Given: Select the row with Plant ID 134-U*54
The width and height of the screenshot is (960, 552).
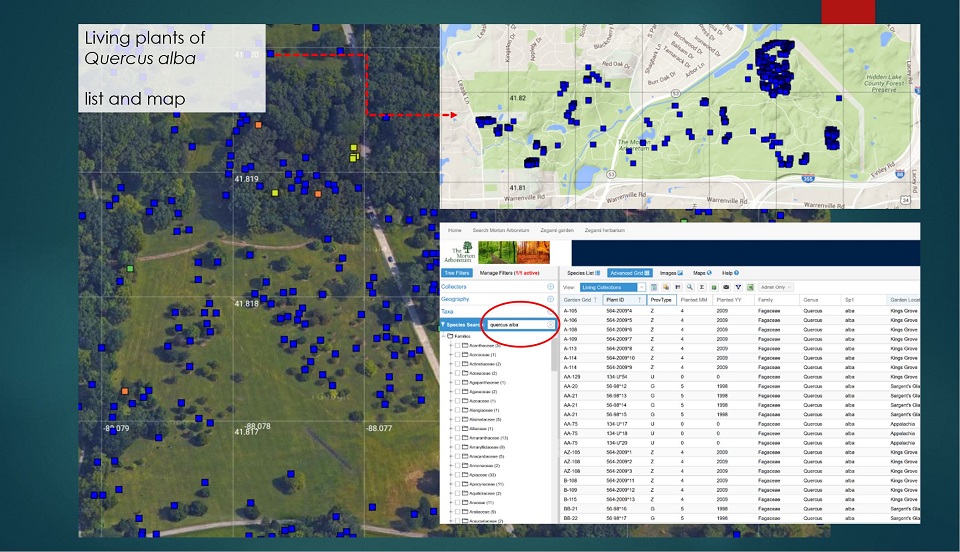Looking at the screenshot, I should click(740, 377).
